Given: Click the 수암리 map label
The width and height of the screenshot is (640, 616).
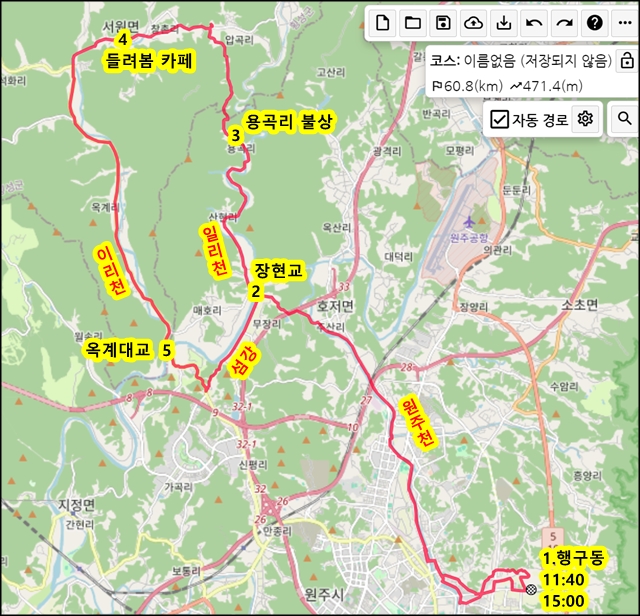Looking at the screenshot, I should pyautogui.click(x=564, y=386).
